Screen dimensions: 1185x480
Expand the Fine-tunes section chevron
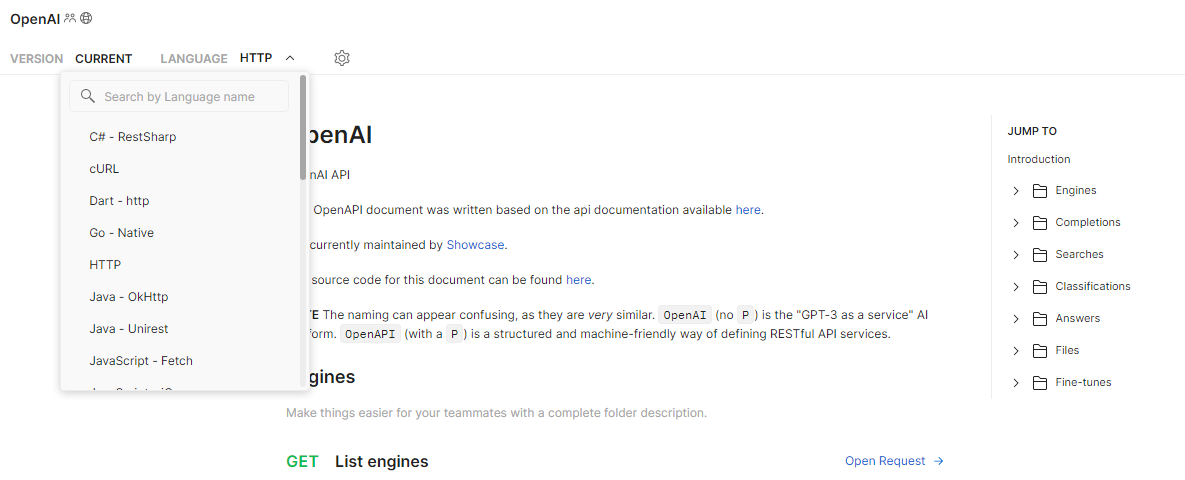[x=1016, y=383]
